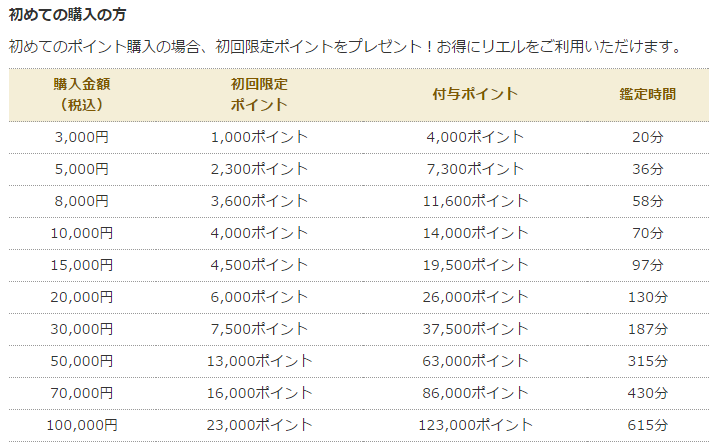
Task: Select the 615分 reading time cell
Action: (647, 425)
